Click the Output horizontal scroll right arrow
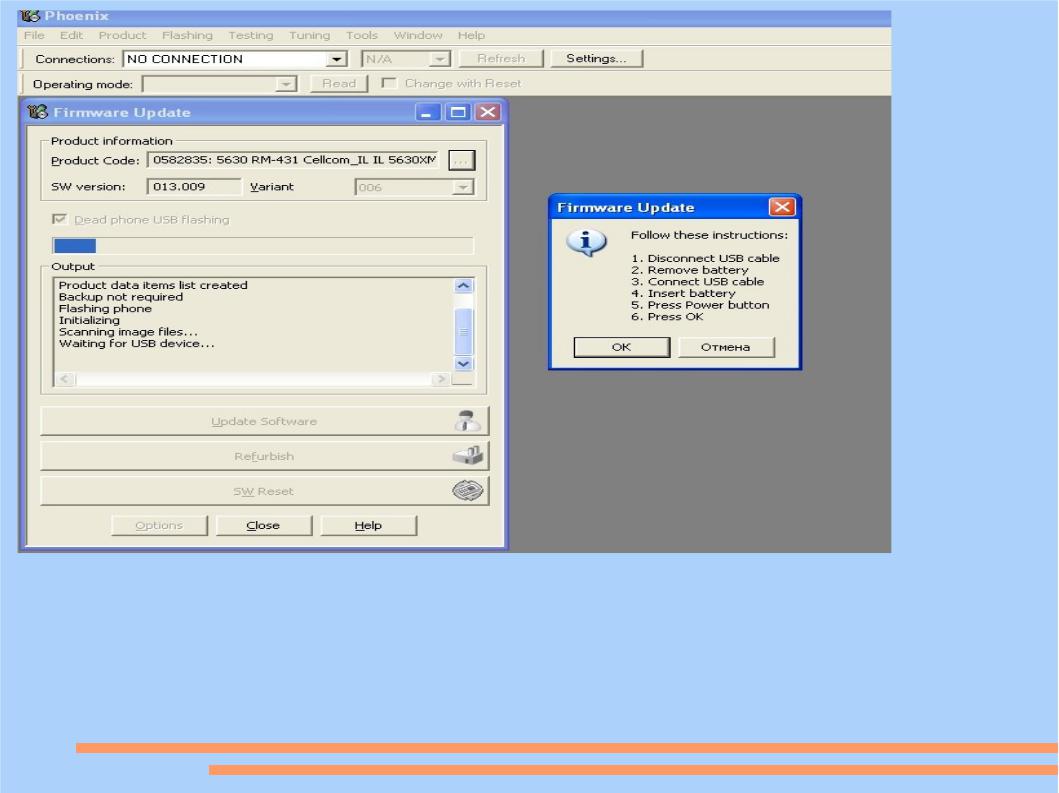The height and width of the screenshot is (793, 1059). pos(441,379)
